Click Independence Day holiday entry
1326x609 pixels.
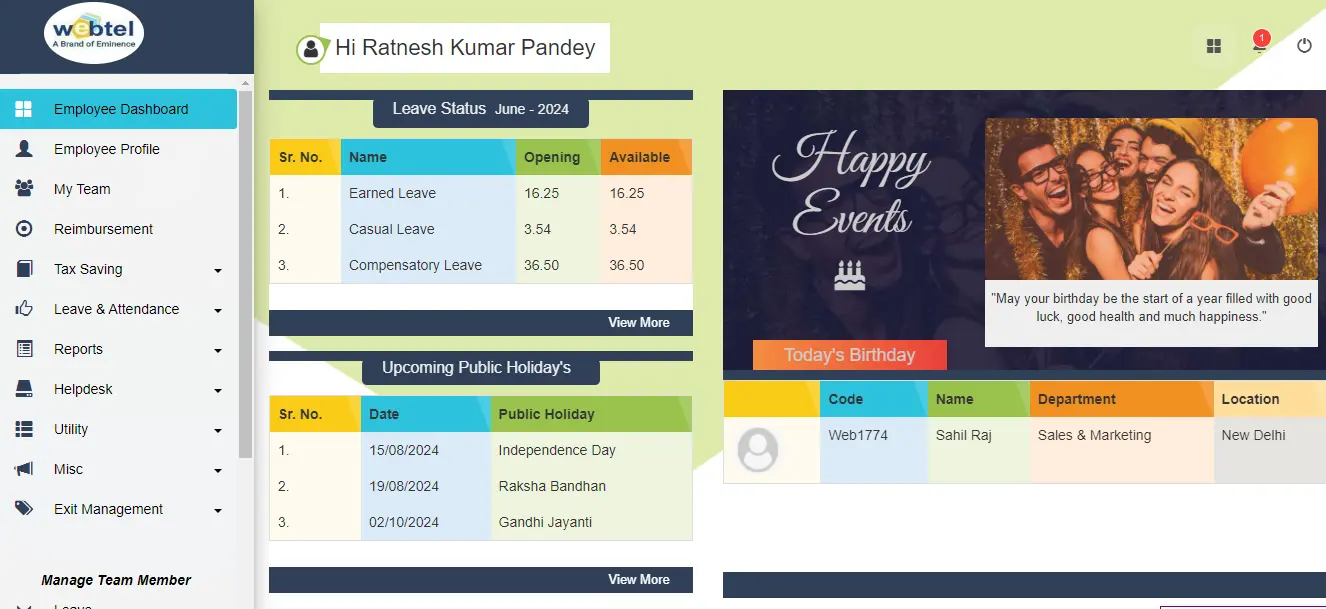(x=557, y=450)
